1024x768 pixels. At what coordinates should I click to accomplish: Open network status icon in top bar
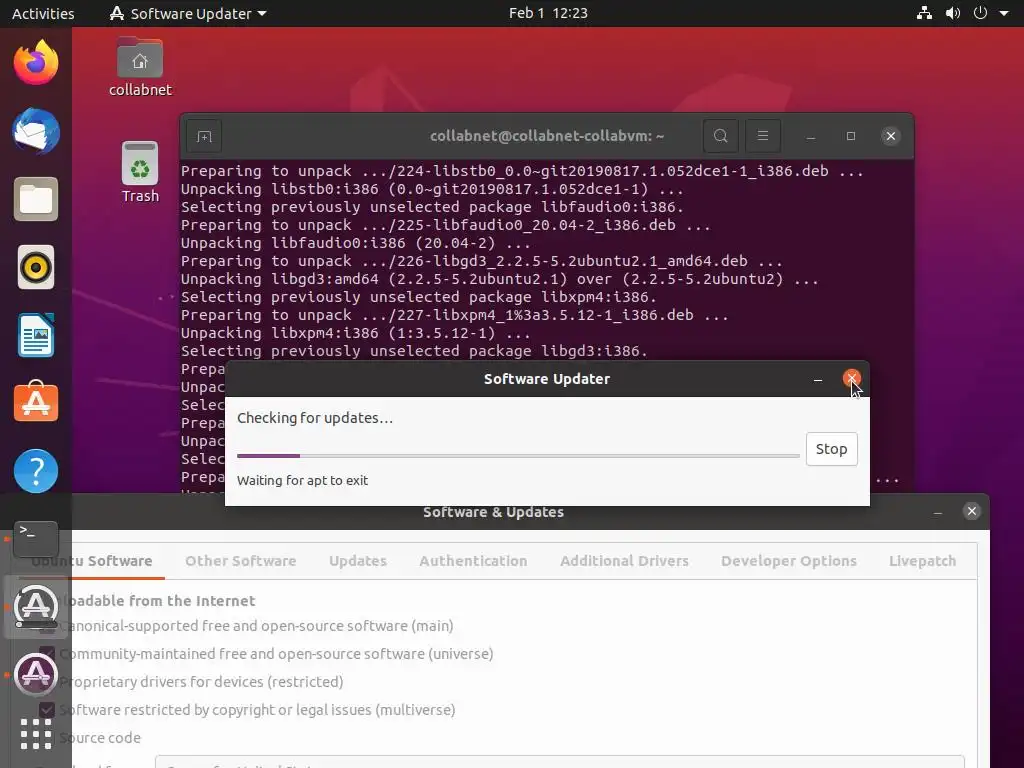pos(924,13)
